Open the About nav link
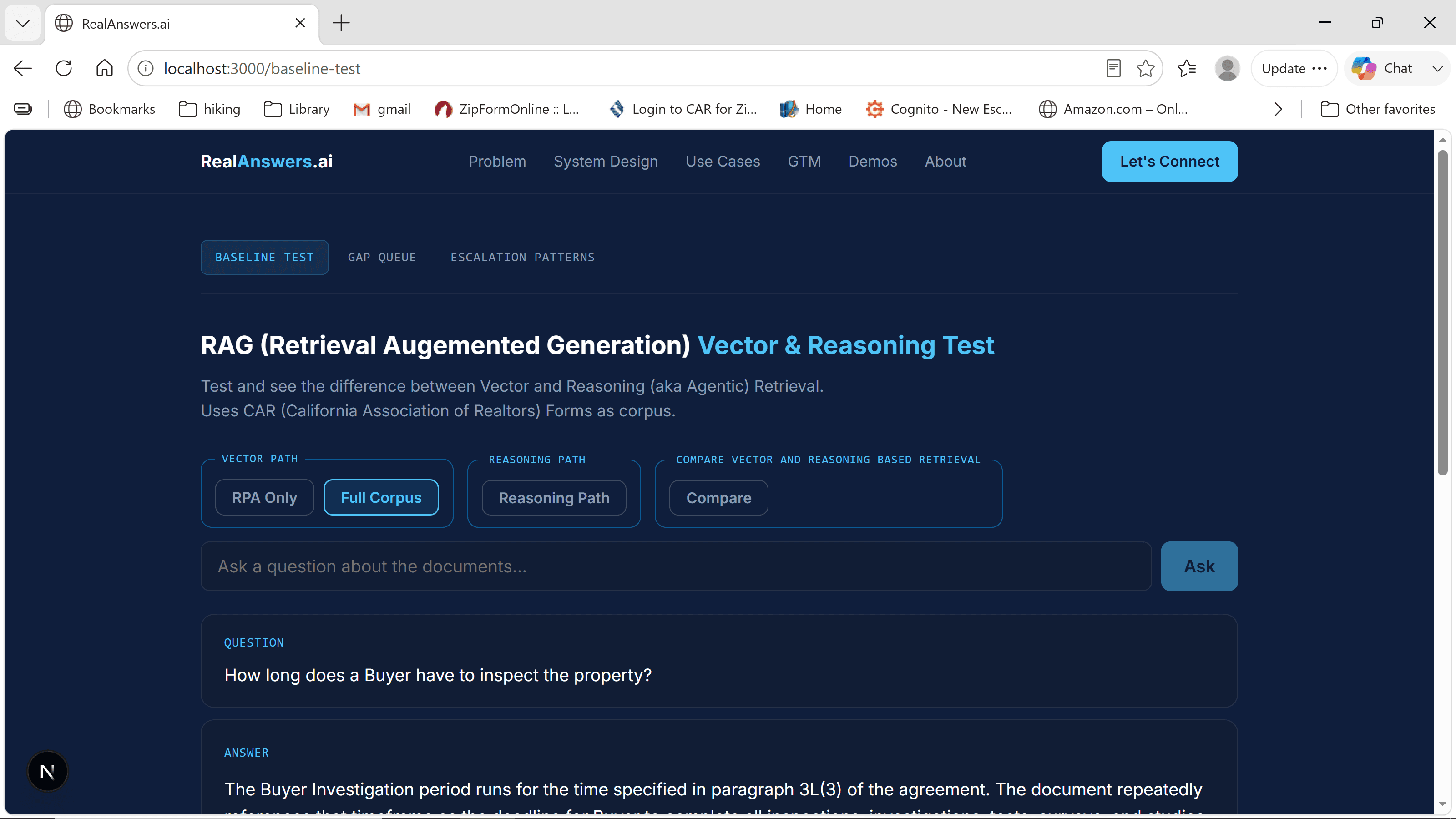The height and width of the screenshot is (819, 1456). (945, 162)
